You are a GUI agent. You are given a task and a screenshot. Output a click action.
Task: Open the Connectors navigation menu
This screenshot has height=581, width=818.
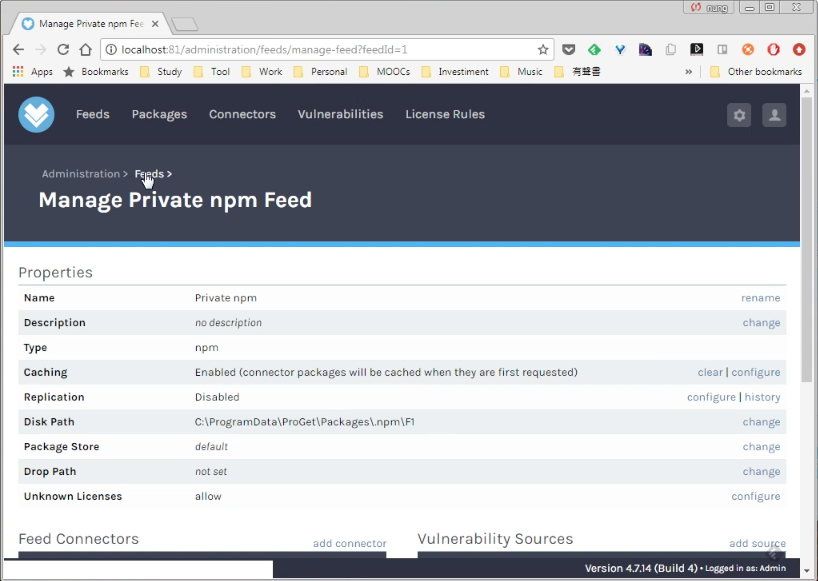[242, 114]
